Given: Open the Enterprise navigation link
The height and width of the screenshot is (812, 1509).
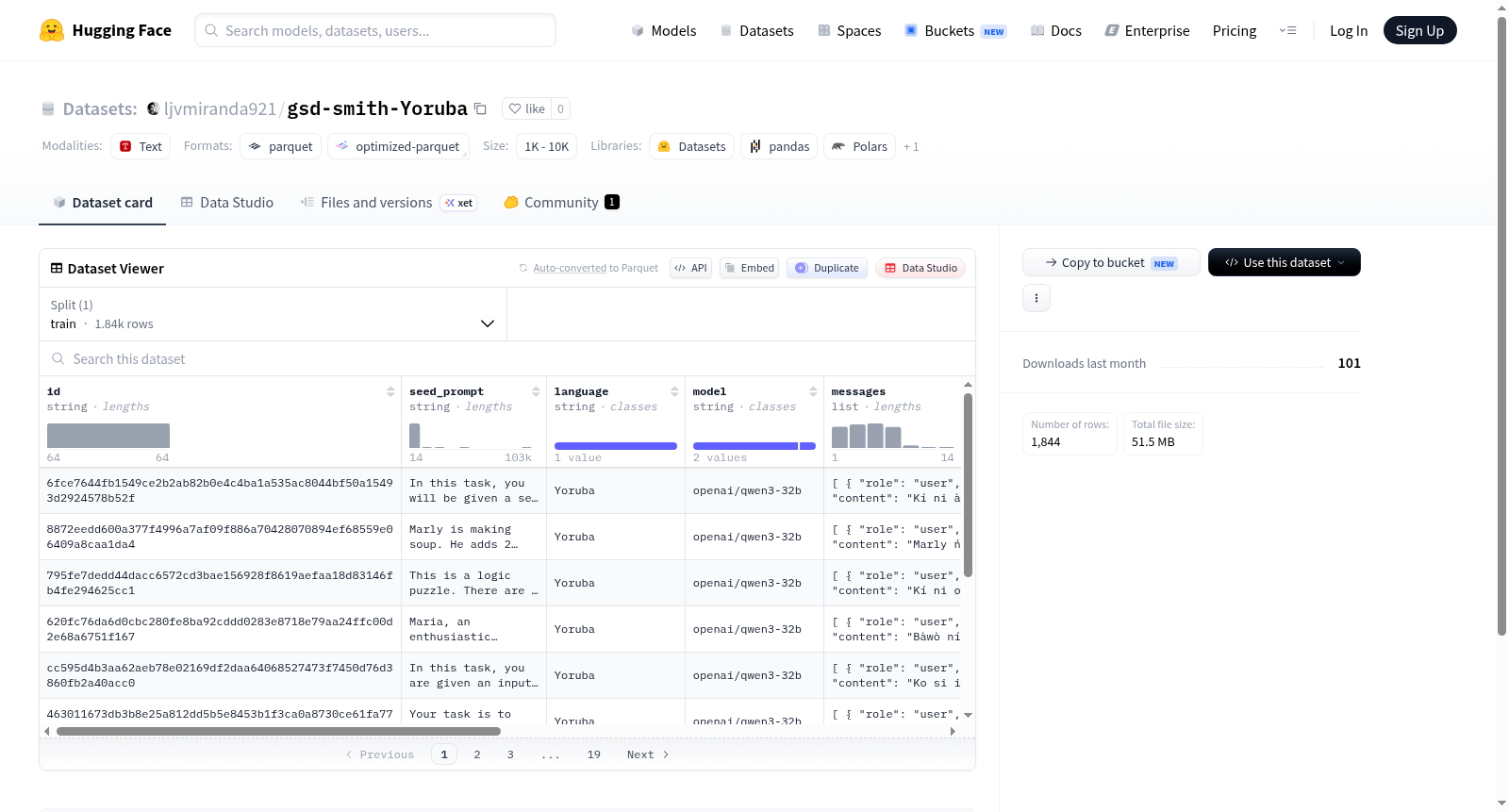Looking at the screenshot, I should 1147,30.
